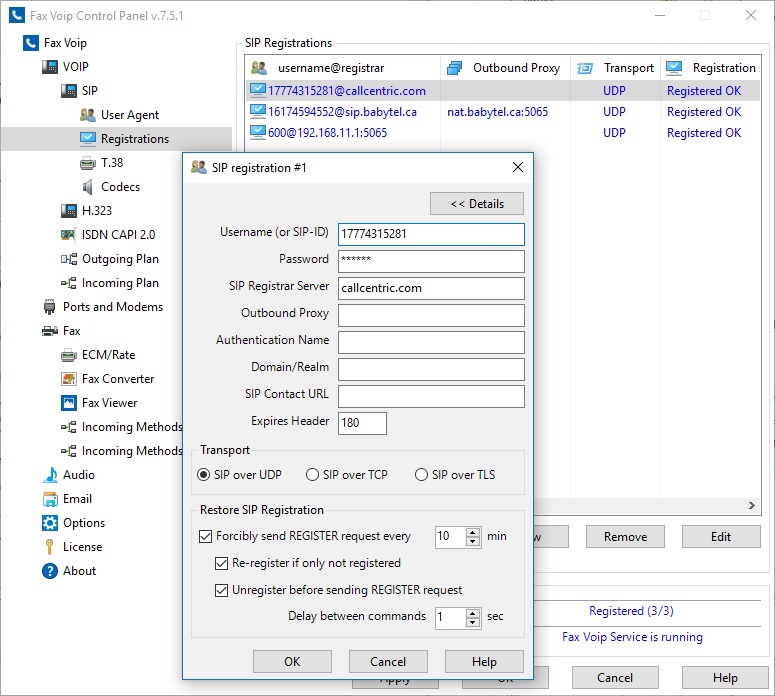Select first Incoming Methods tree item

pos(131,427)
